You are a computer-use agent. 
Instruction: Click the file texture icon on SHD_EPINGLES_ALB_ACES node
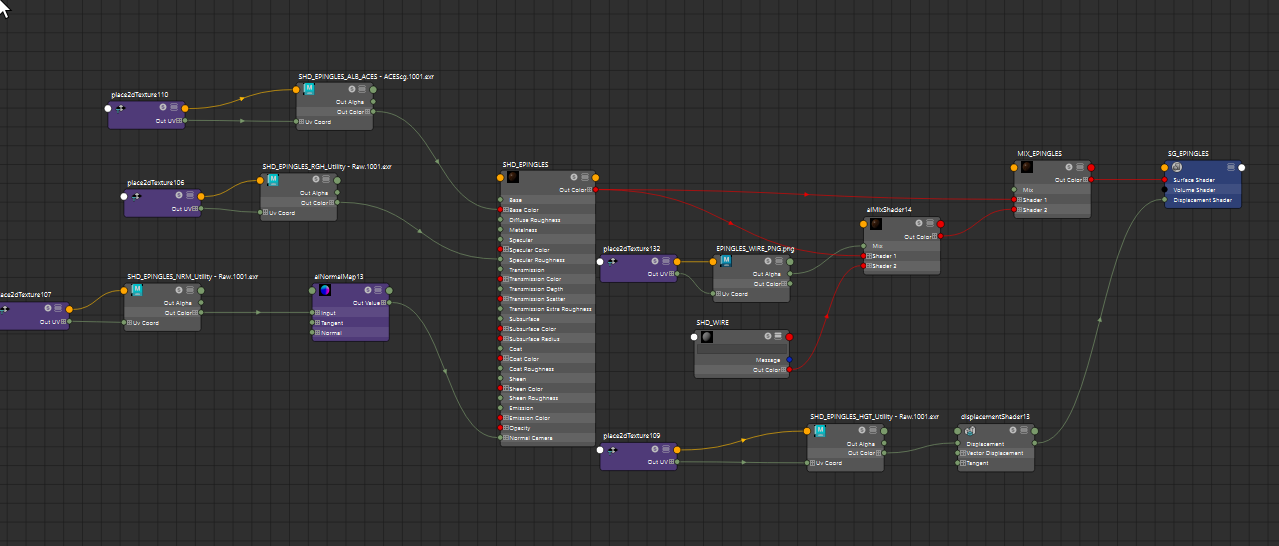coord(310,89)
